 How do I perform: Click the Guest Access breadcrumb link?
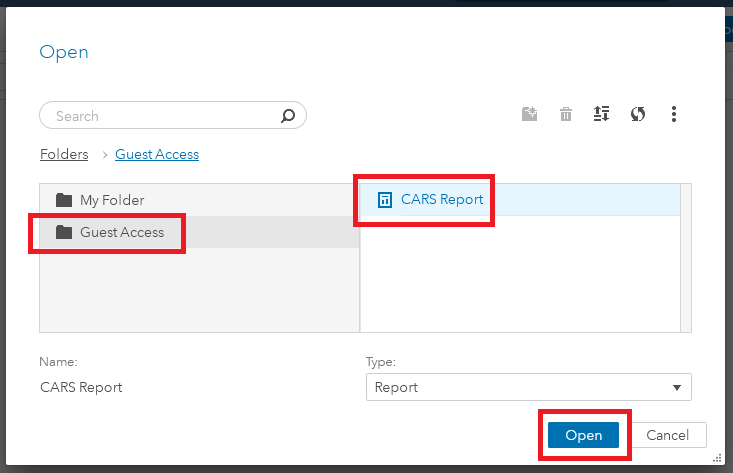(x=157, y=155)
